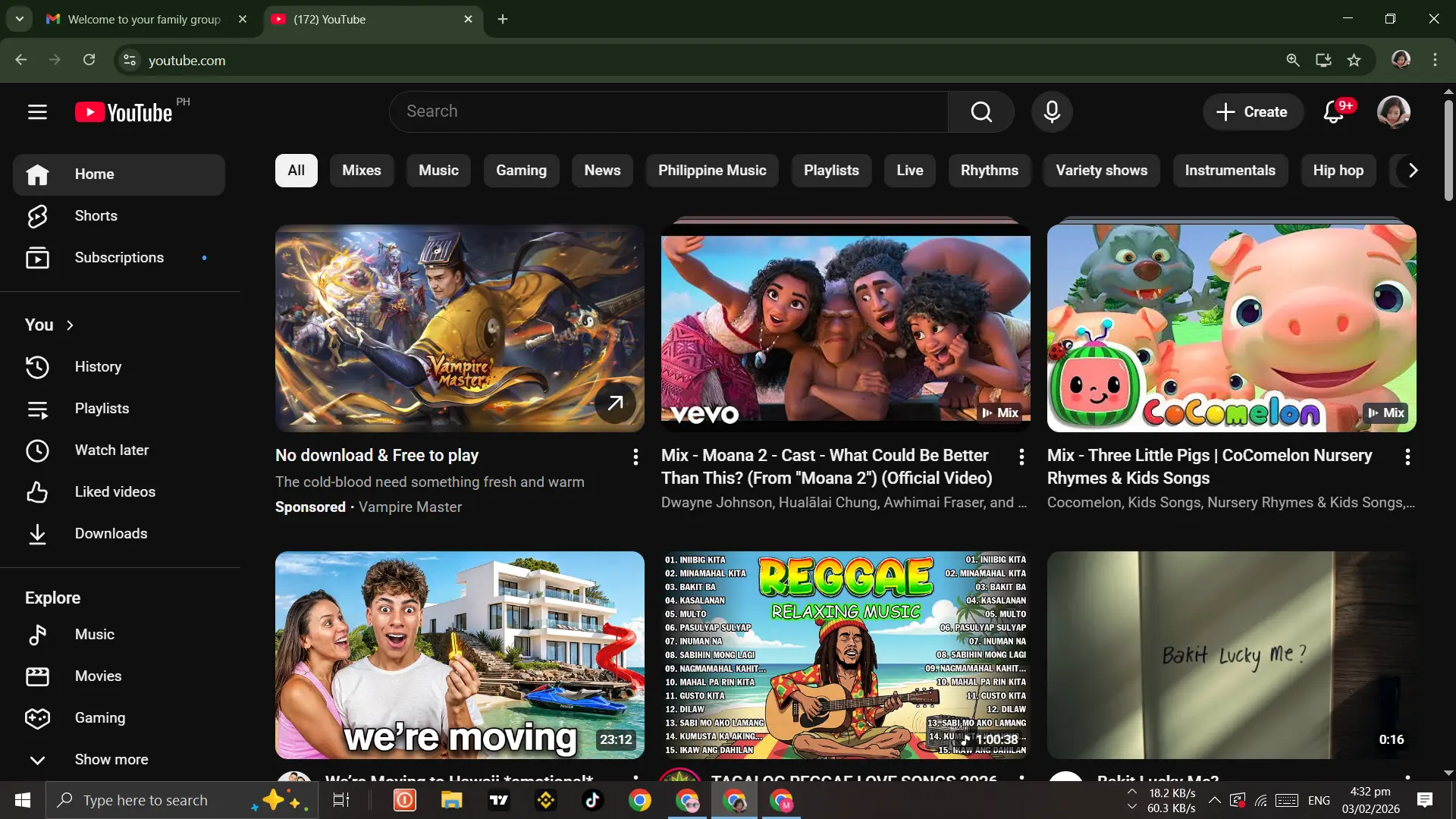Select the Playlists filter chip
This screenshot has height=819, width=1456.
tap(831, 171)
